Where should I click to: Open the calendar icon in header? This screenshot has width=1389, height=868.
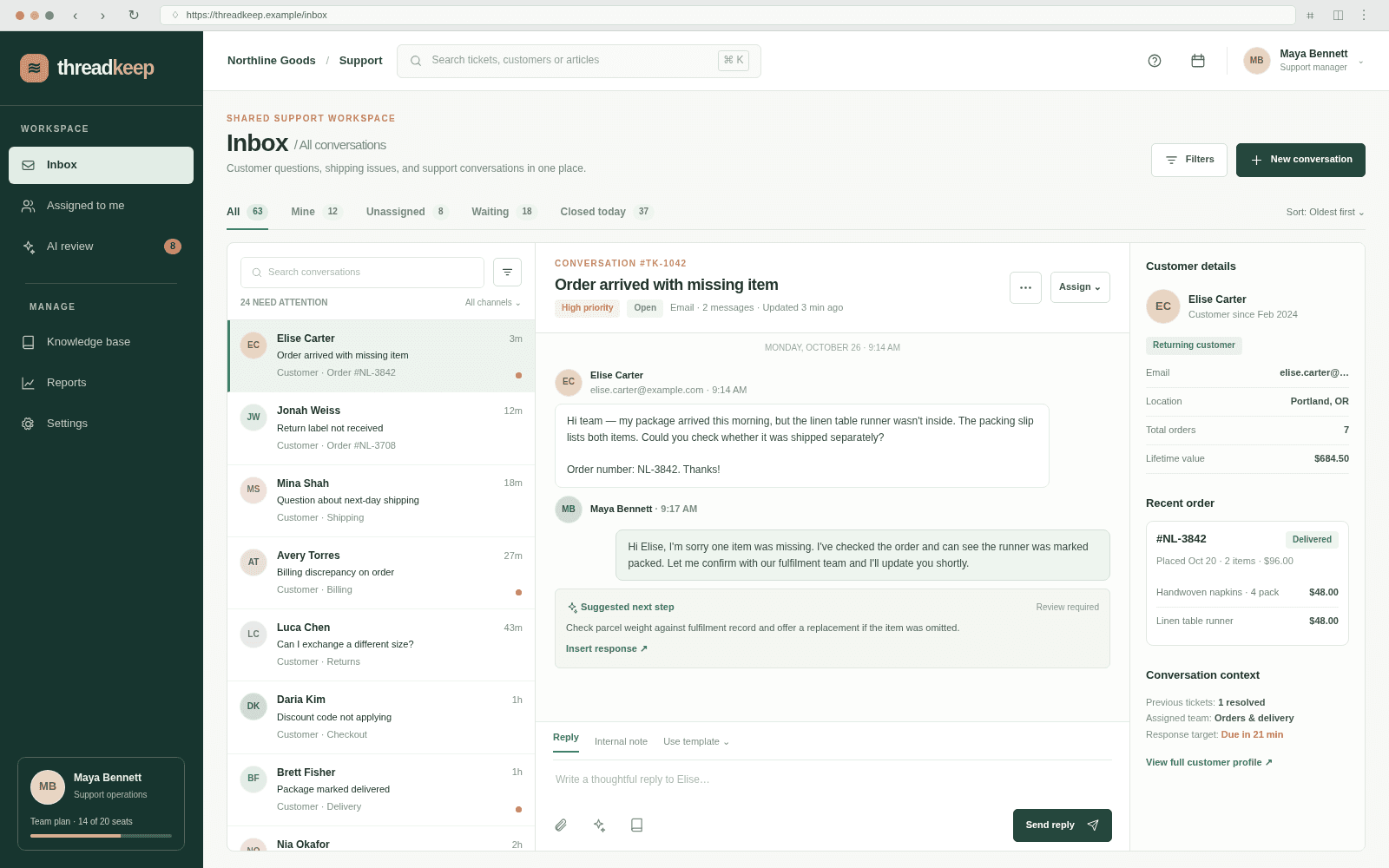(1198, 61)
